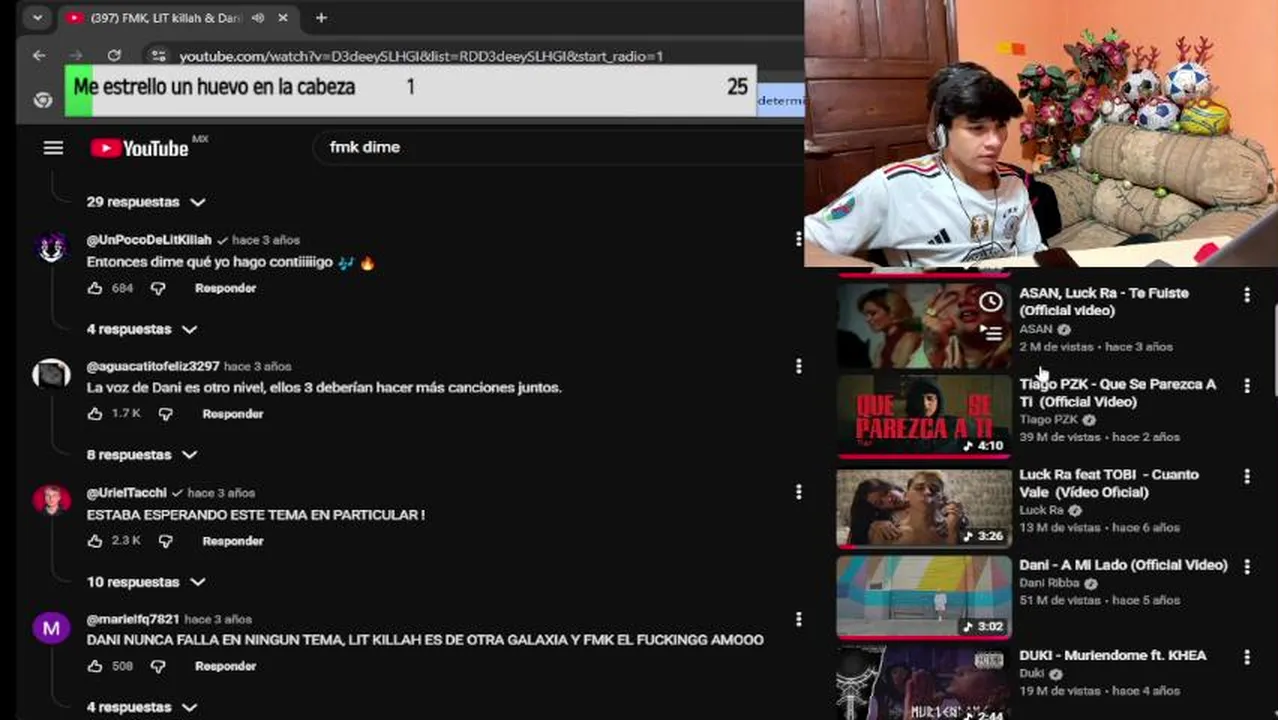Expand 4 respuestas under @marielfq7821

point(142,707)
